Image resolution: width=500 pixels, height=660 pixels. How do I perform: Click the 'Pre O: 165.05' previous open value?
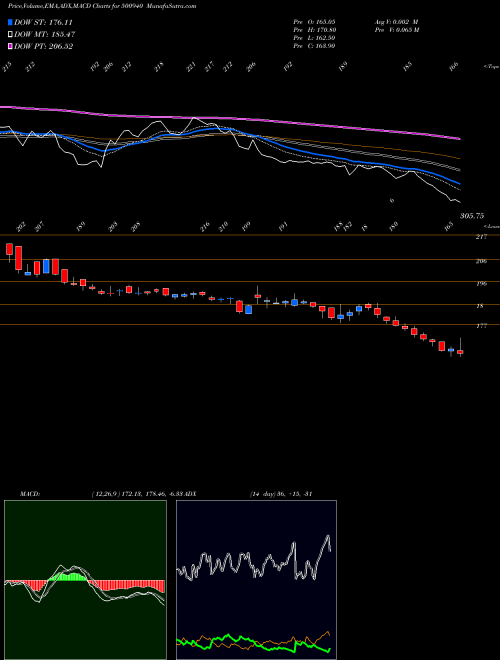pos(314,21)
